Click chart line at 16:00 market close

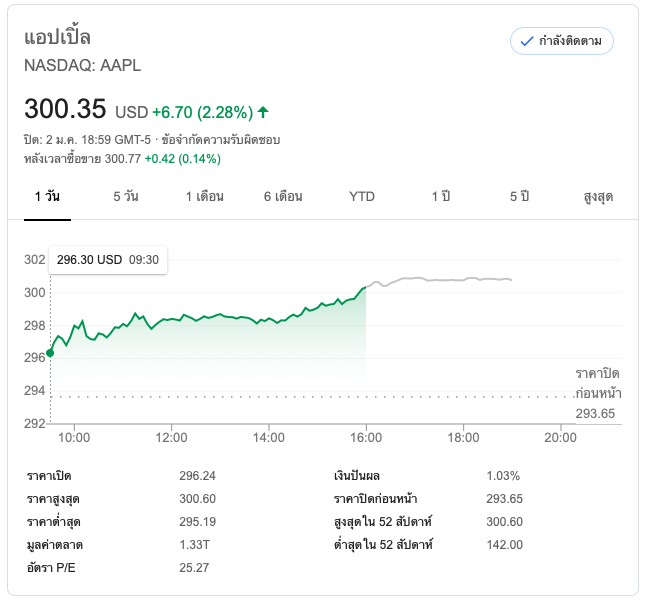[365, 288]
